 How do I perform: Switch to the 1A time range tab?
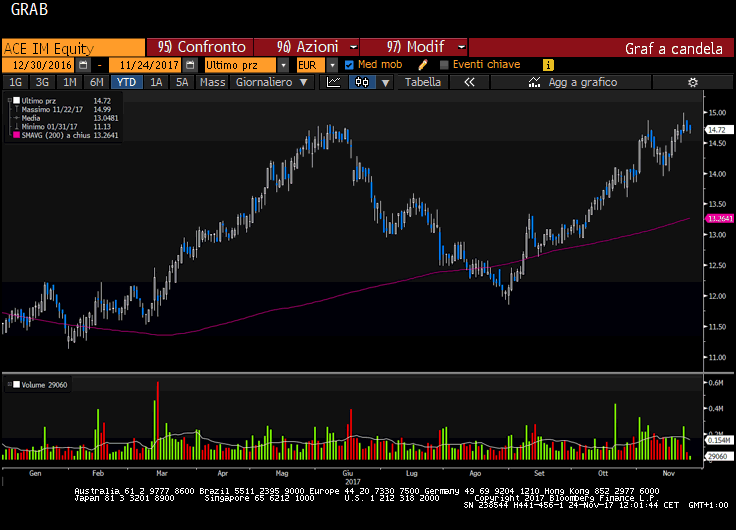pyautogui.click(x=156, y=82)
